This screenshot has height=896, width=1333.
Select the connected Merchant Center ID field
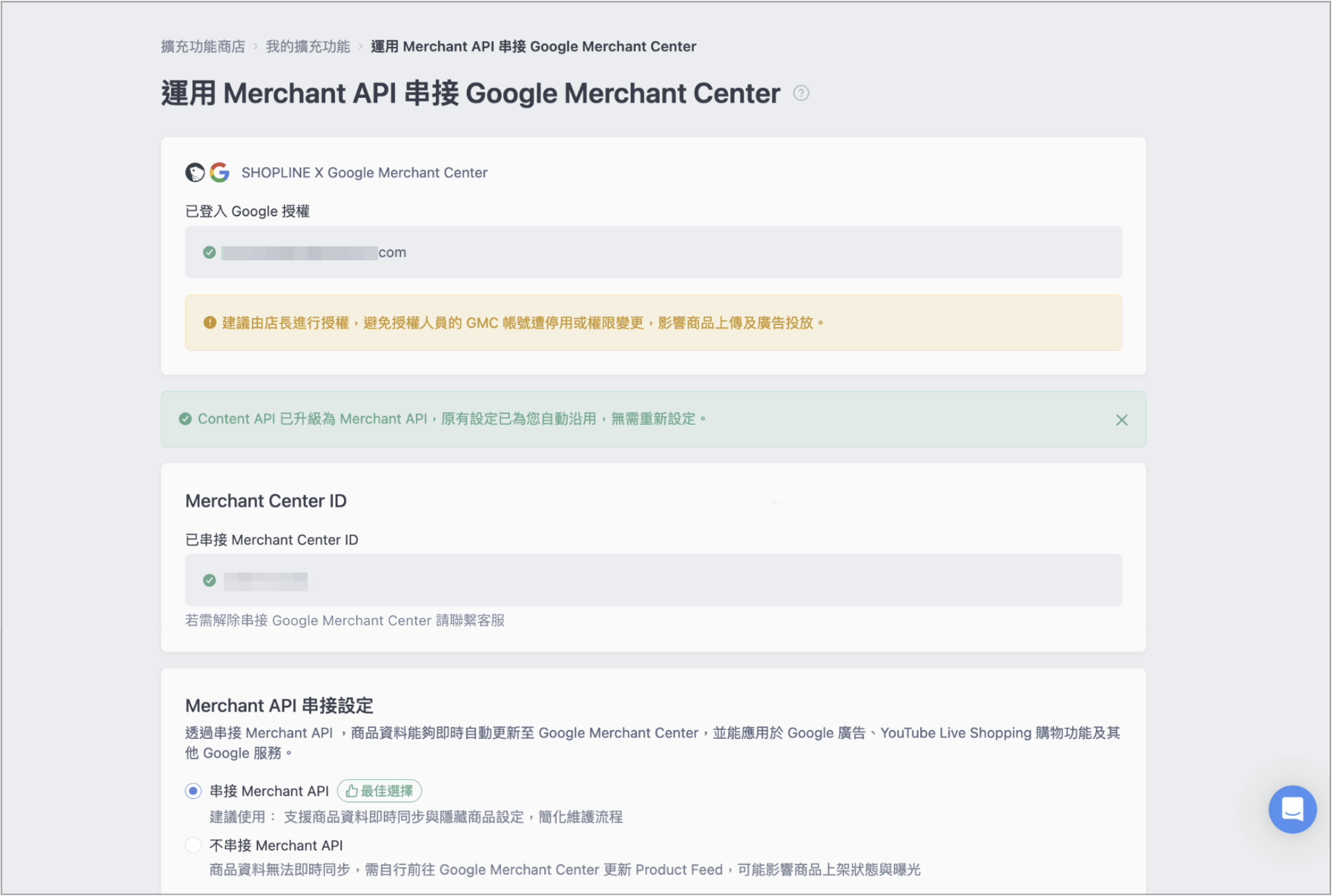click(653, 580)
